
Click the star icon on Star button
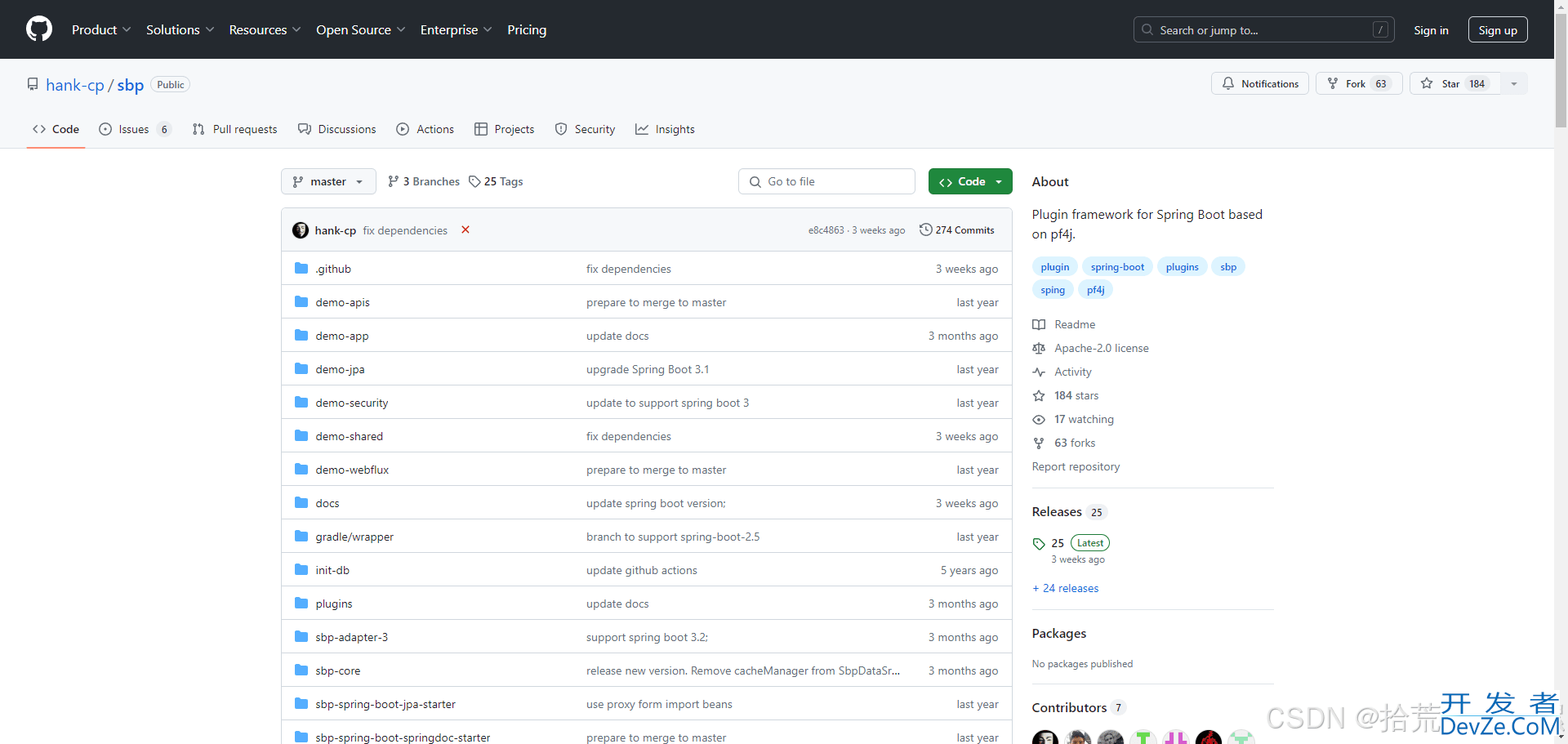1427,83
